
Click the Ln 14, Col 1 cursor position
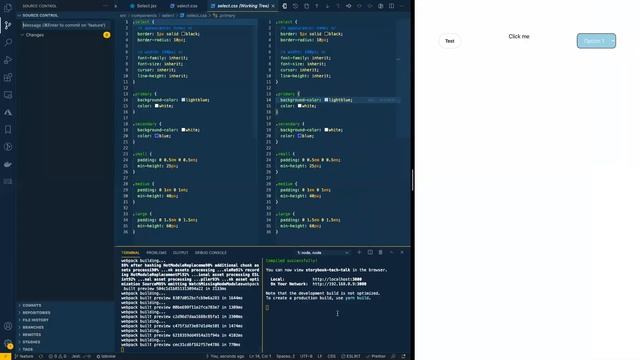pos(260,356)
